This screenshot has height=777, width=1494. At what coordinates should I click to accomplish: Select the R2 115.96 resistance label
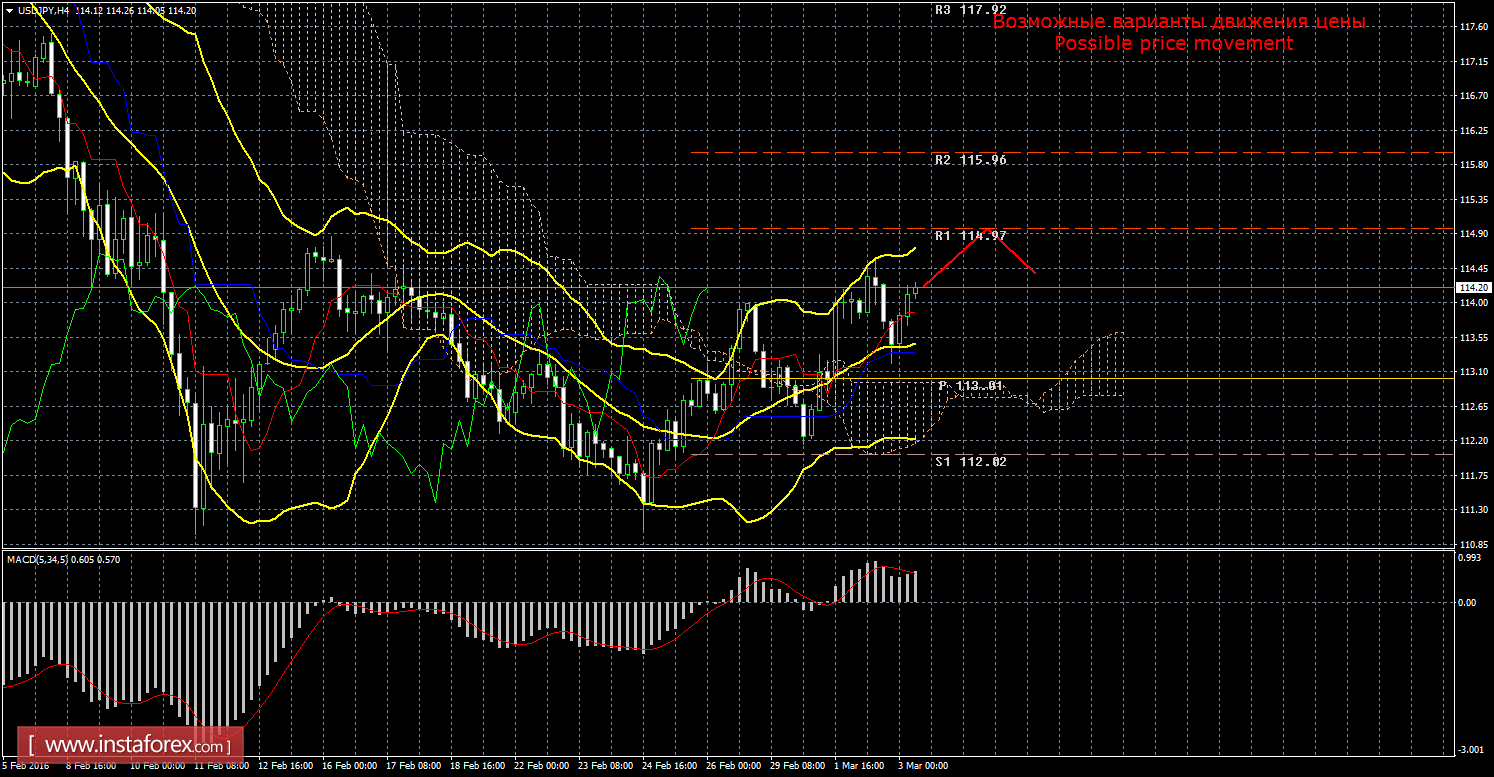(970, 160)
